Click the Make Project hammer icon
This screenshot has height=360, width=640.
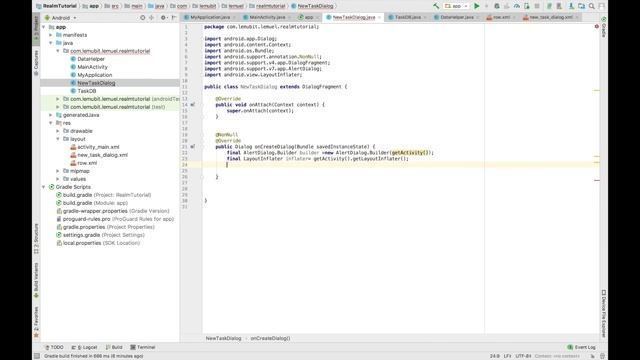436,6
